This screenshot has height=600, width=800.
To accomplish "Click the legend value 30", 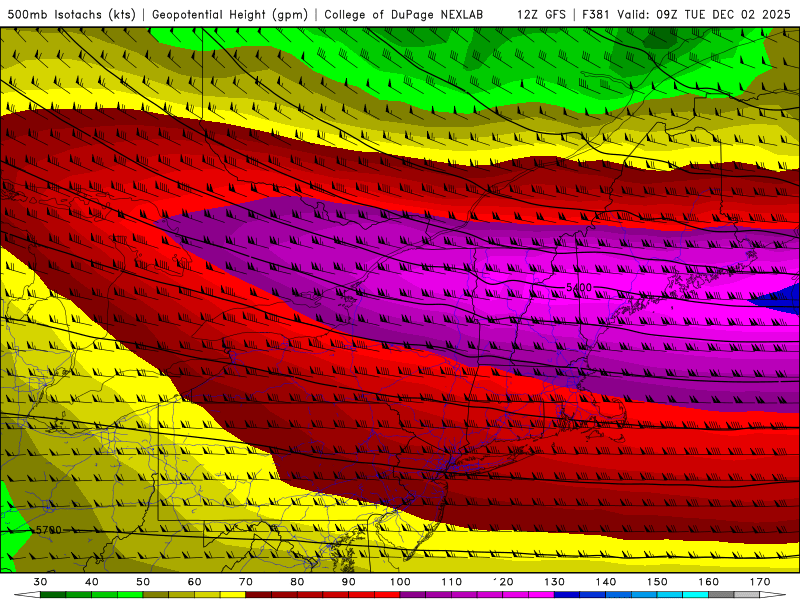I will 40,582.
